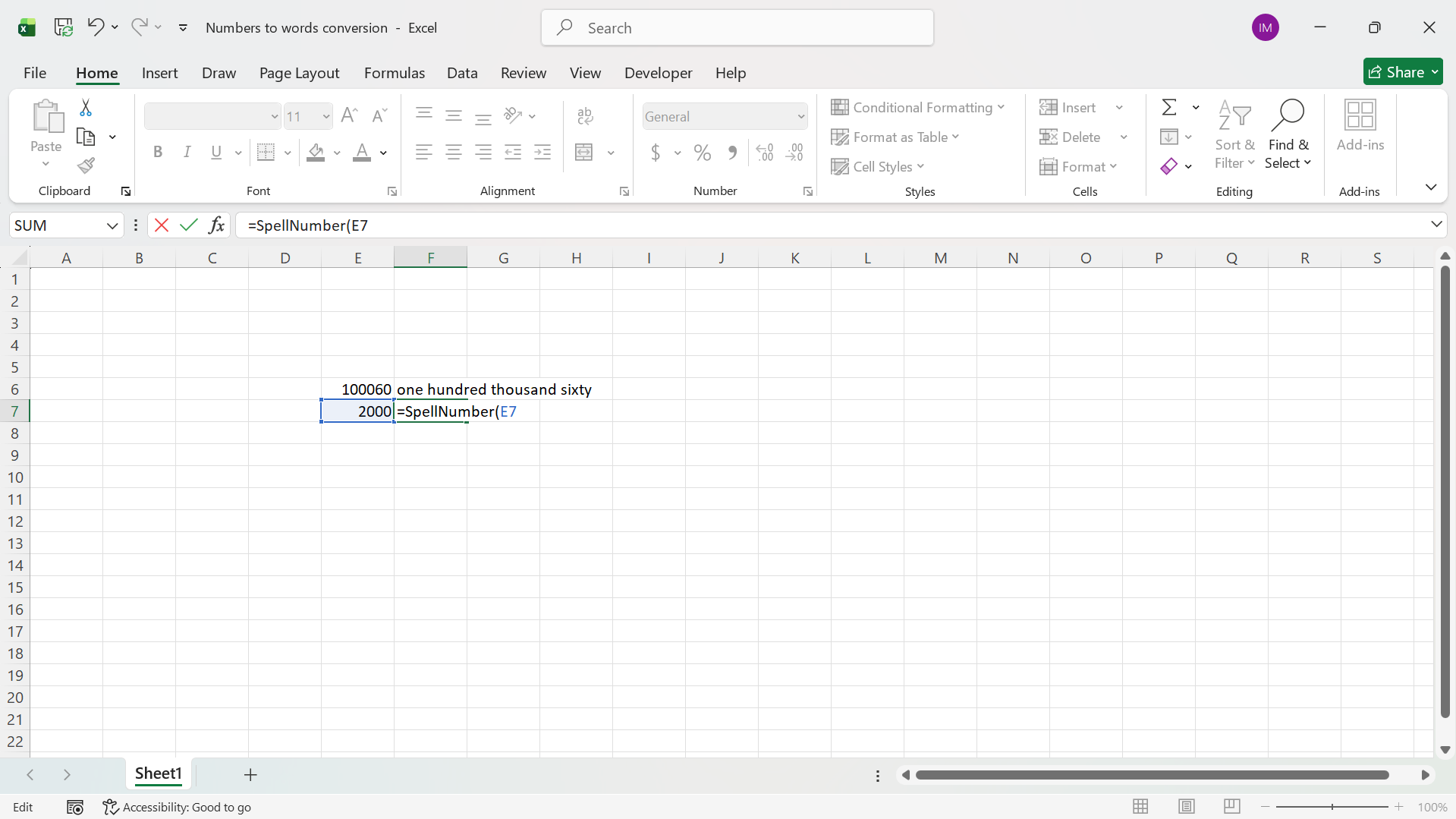Viewport: 1456px width, 819px height.
Task: Click the AutoSum sigma icon
Action: (x=1169, y=108)
